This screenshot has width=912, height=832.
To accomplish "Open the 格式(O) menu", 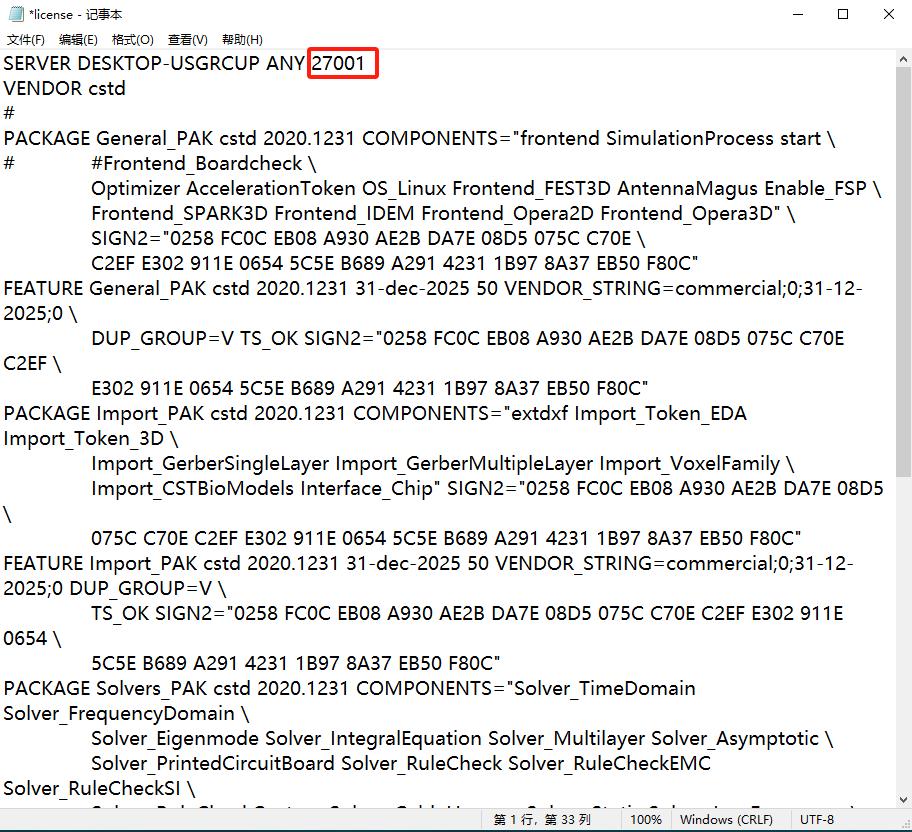I will 133,40.
